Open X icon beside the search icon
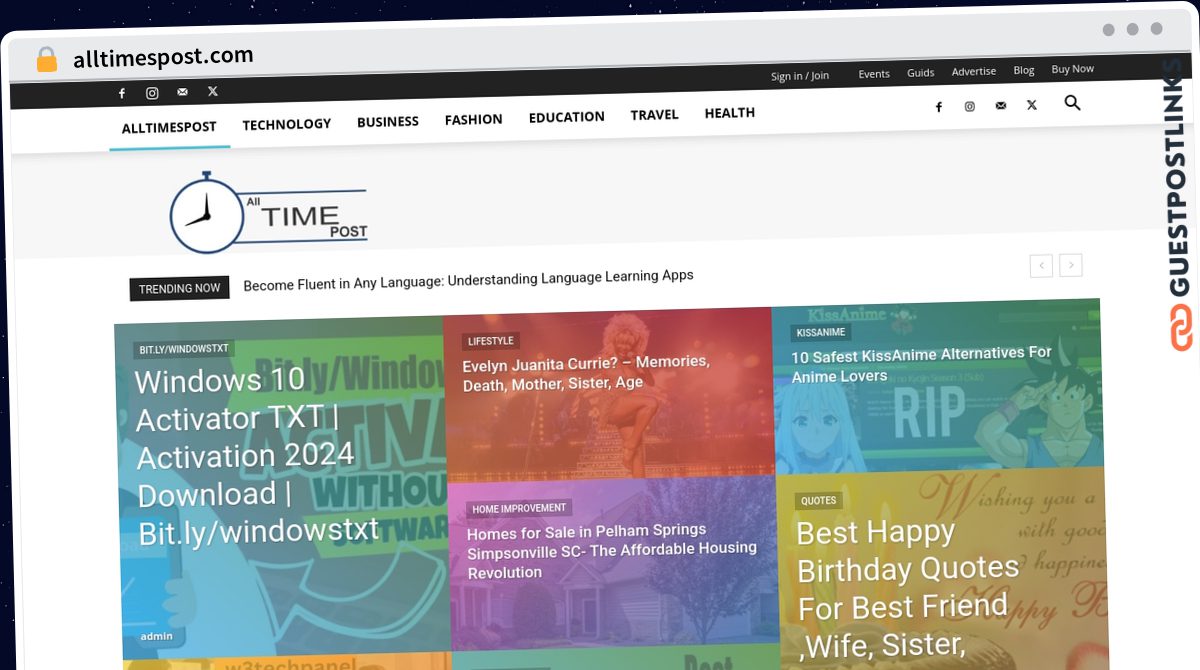Viewport: 1200px width, 670px height. click(x=1031, y=104)
